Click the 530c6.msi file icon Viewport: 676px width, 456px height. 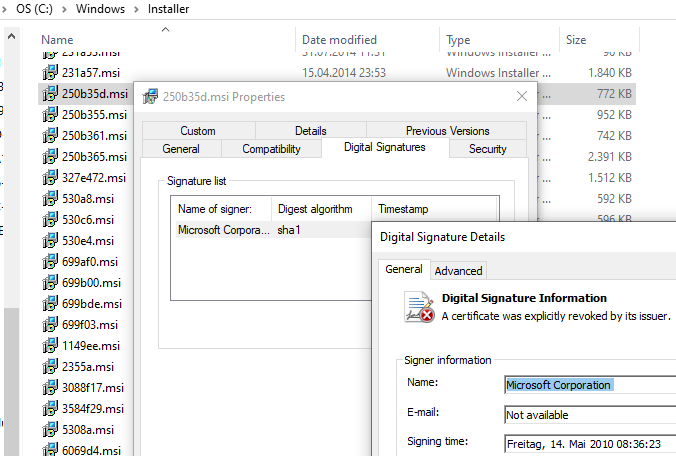tap(50, 219)
